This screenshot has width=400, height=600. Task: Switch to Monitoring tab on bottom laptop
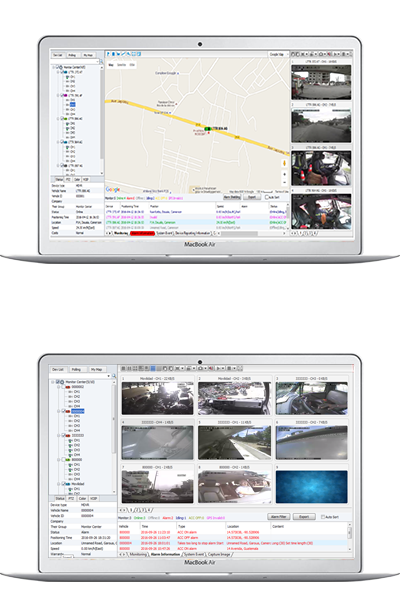click(x=138, y=554)
